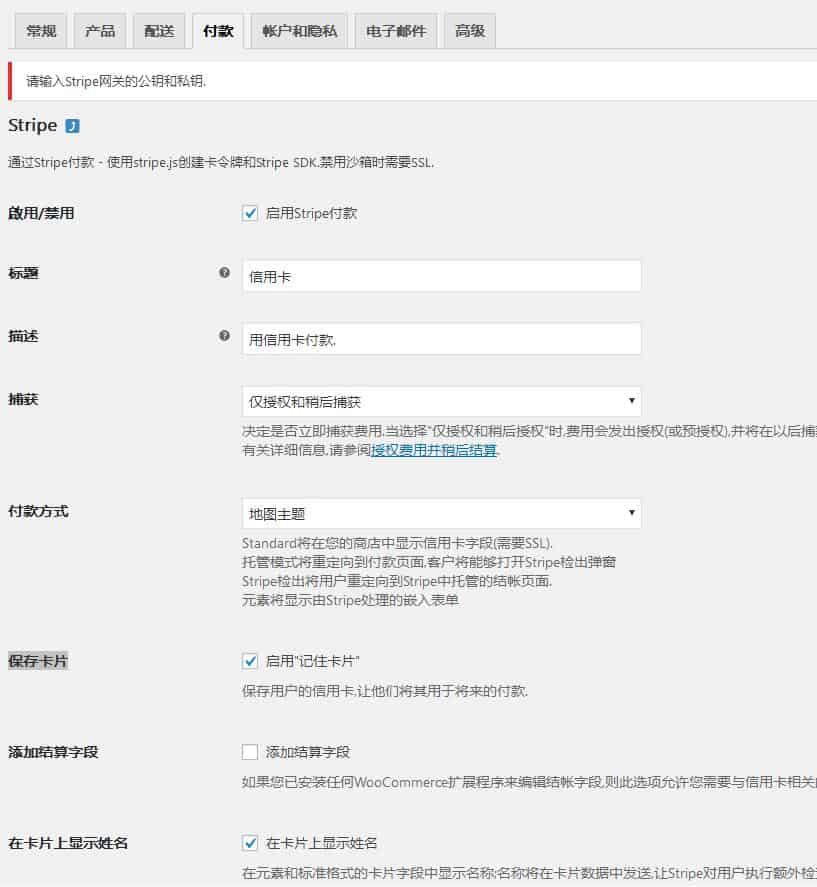
Task: Click the 添加结算字段 row label on the left
Action: coord(53,752)
